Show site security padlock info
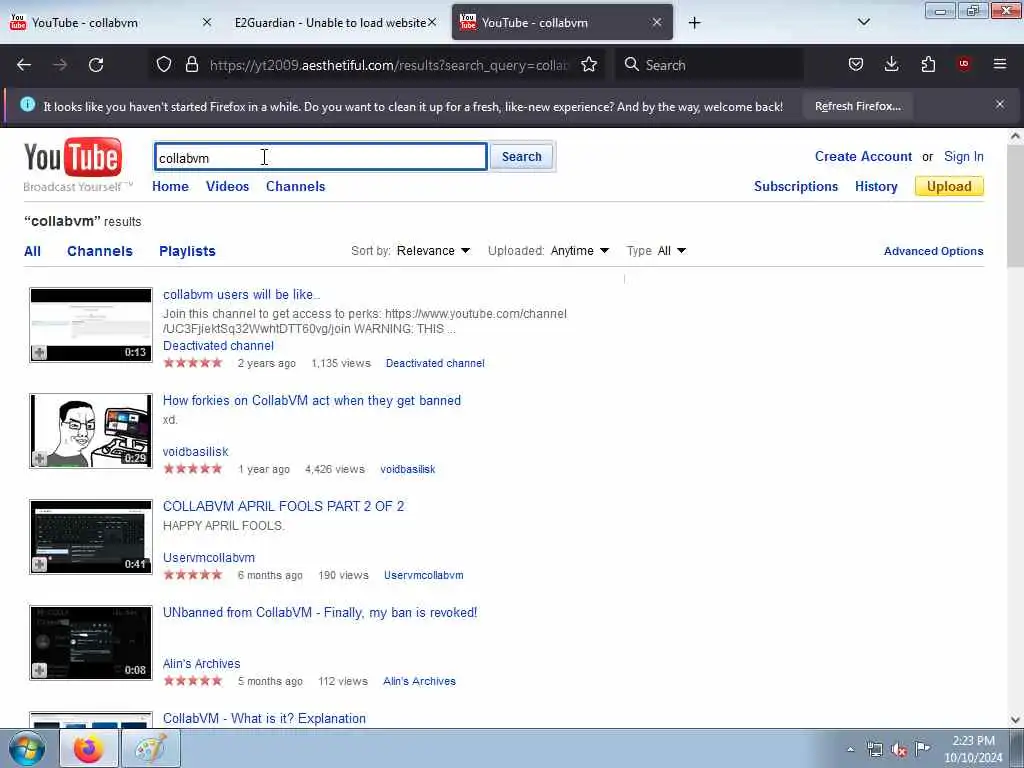1024x768 pixels. [191, 65]
